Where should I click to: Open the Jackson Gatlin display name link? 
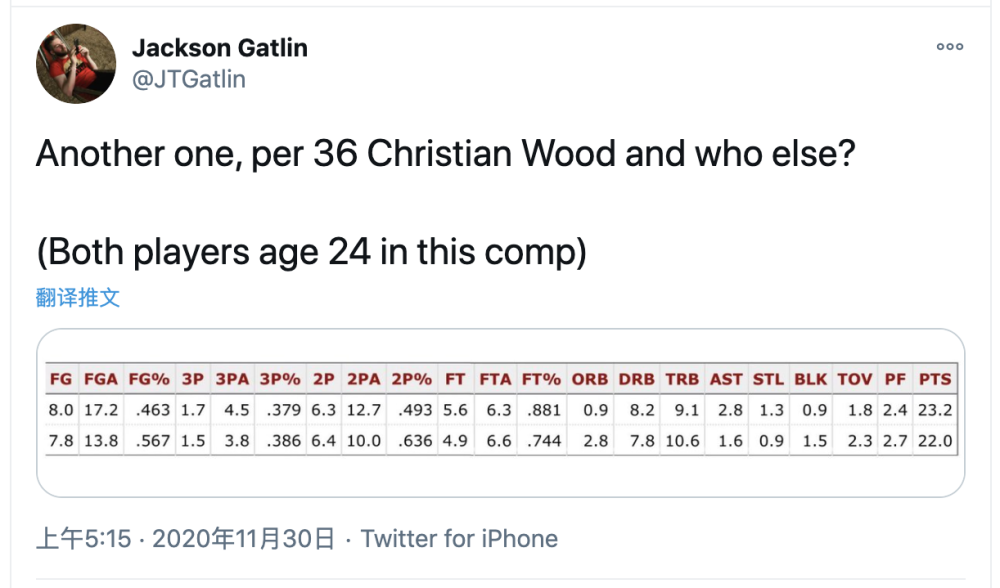pyautogui.click(x=219, y=48)
